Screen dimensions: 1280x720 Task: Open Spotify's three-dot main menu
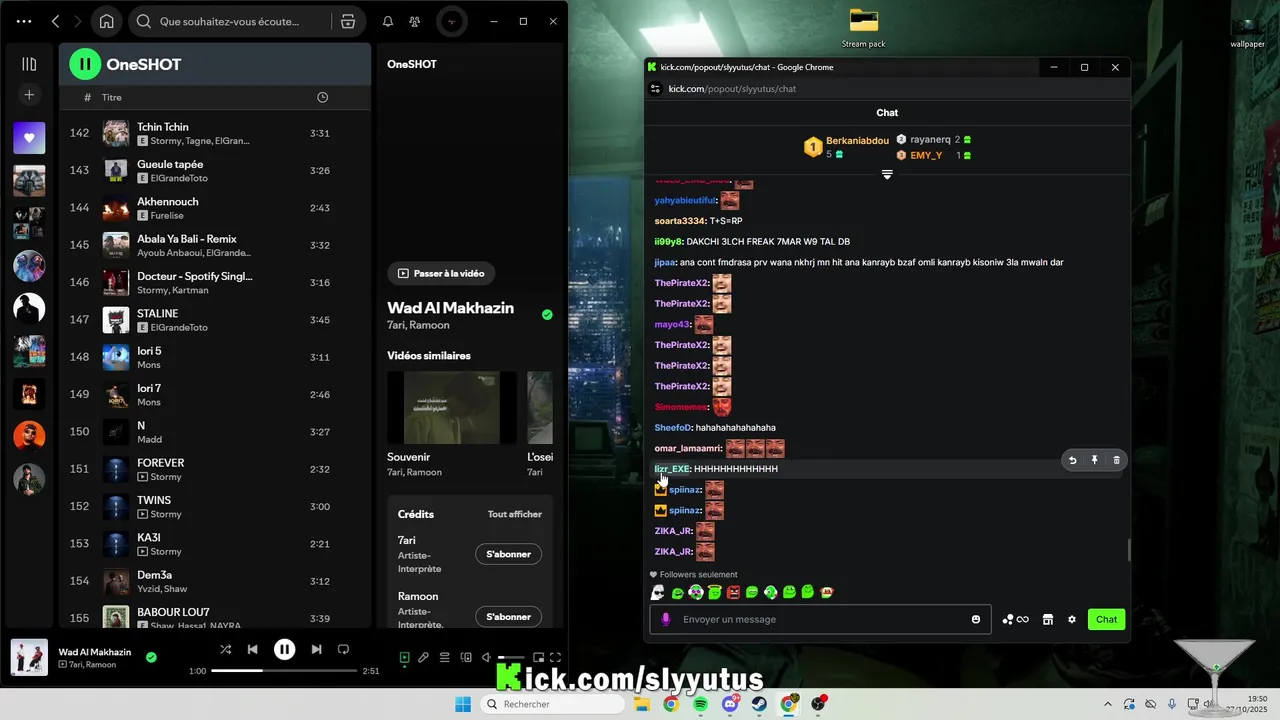24,21
